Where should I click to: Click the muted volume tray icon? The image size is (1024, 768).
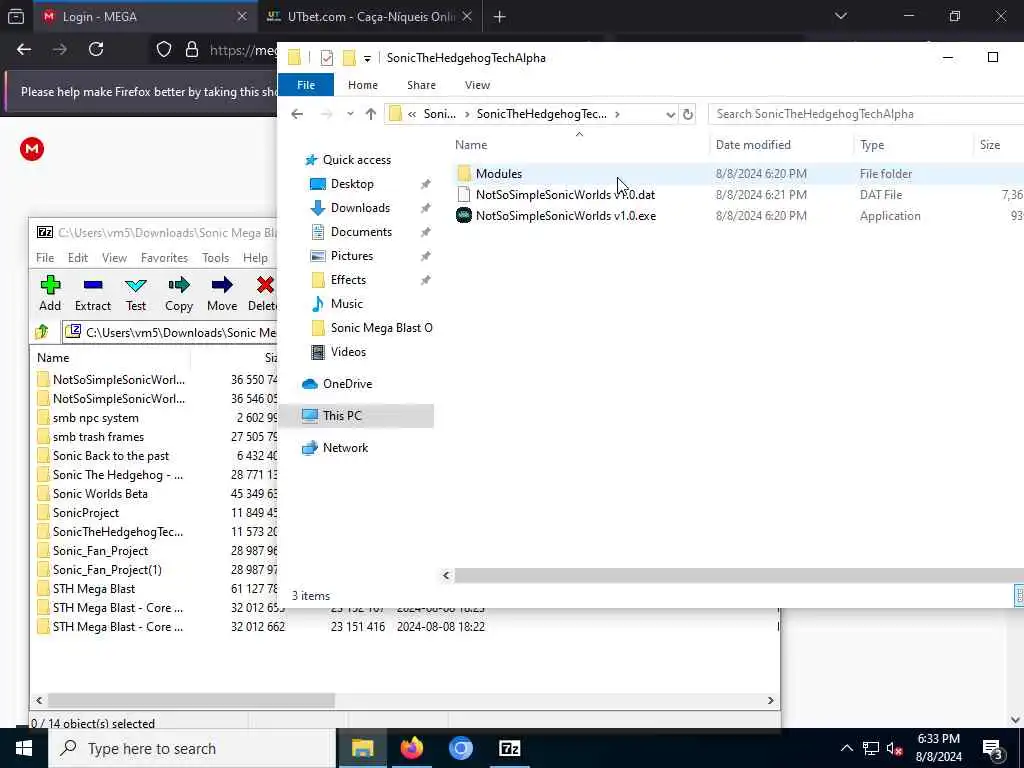point(895,748)
